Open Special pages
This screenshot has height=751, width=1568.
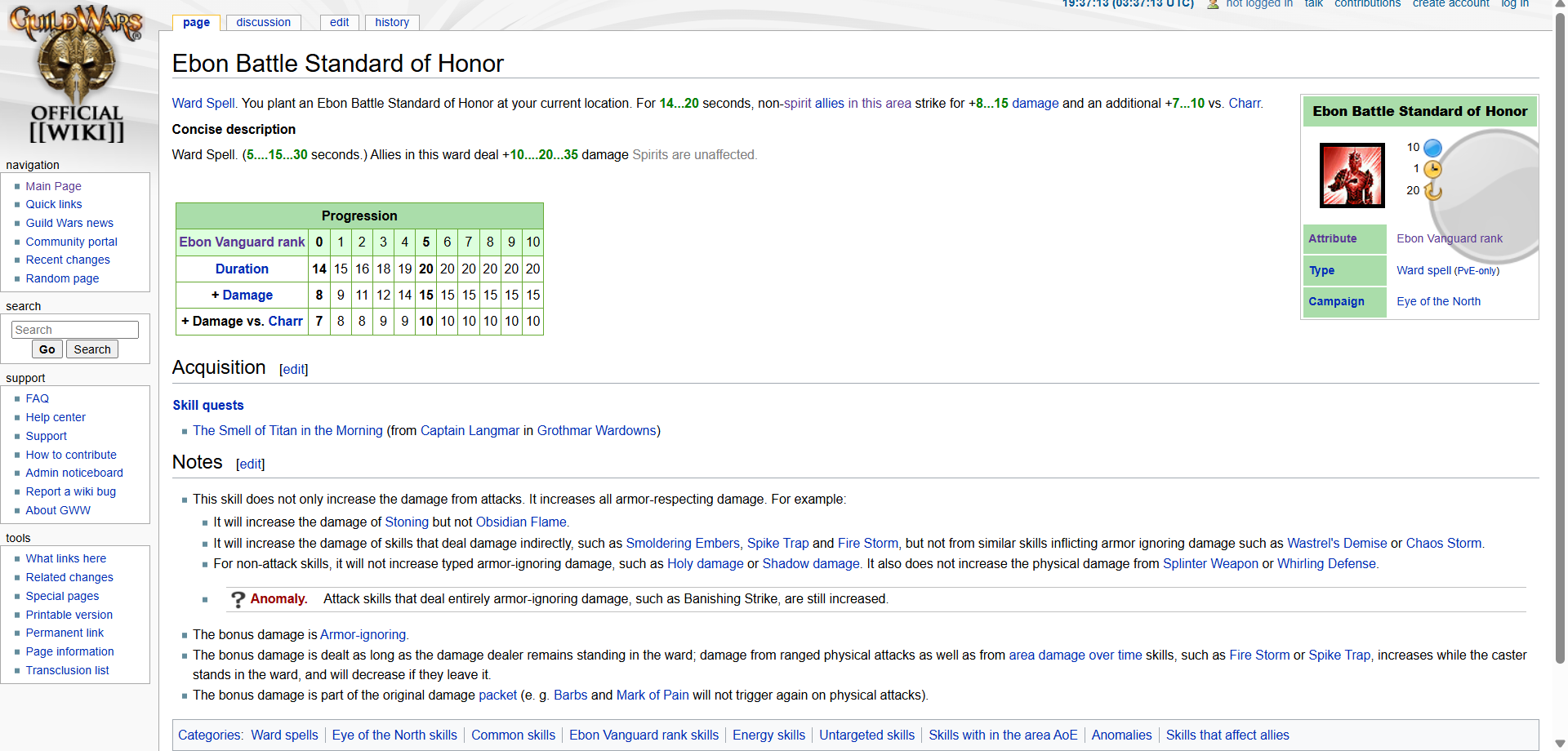(62, 596)
